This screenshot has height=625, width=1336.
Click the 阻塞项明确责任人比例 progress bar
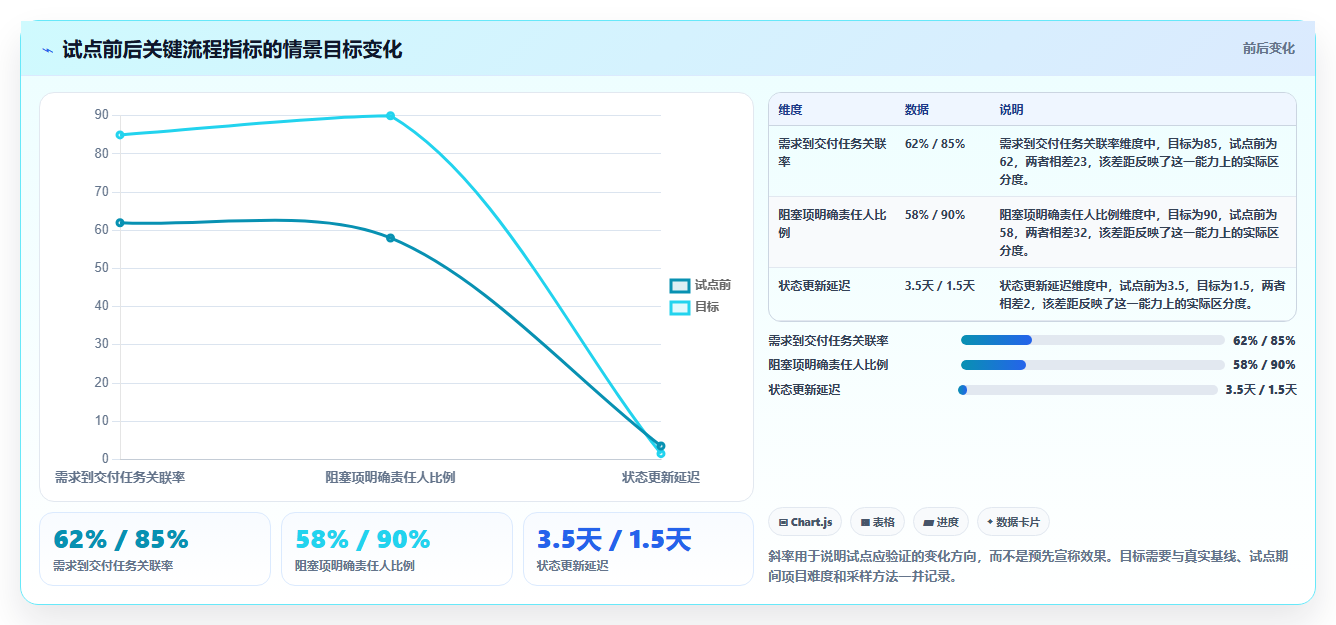click(x=1093, y=365)
